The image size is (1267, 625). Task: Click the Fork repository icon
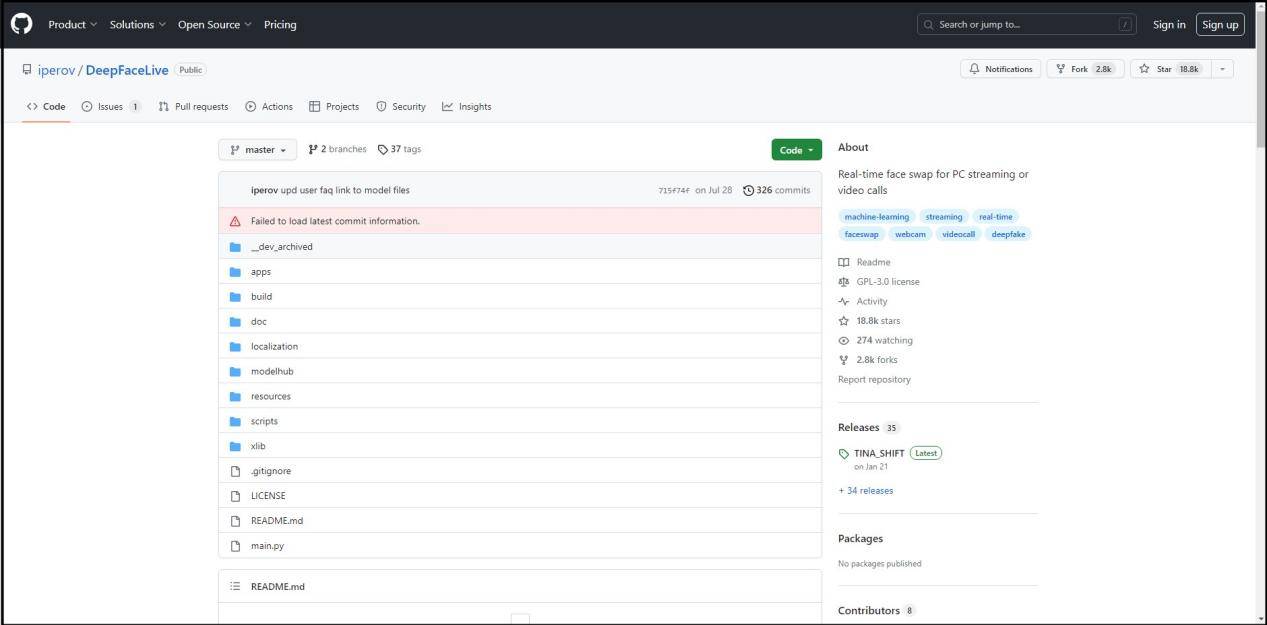(1061, 69)
